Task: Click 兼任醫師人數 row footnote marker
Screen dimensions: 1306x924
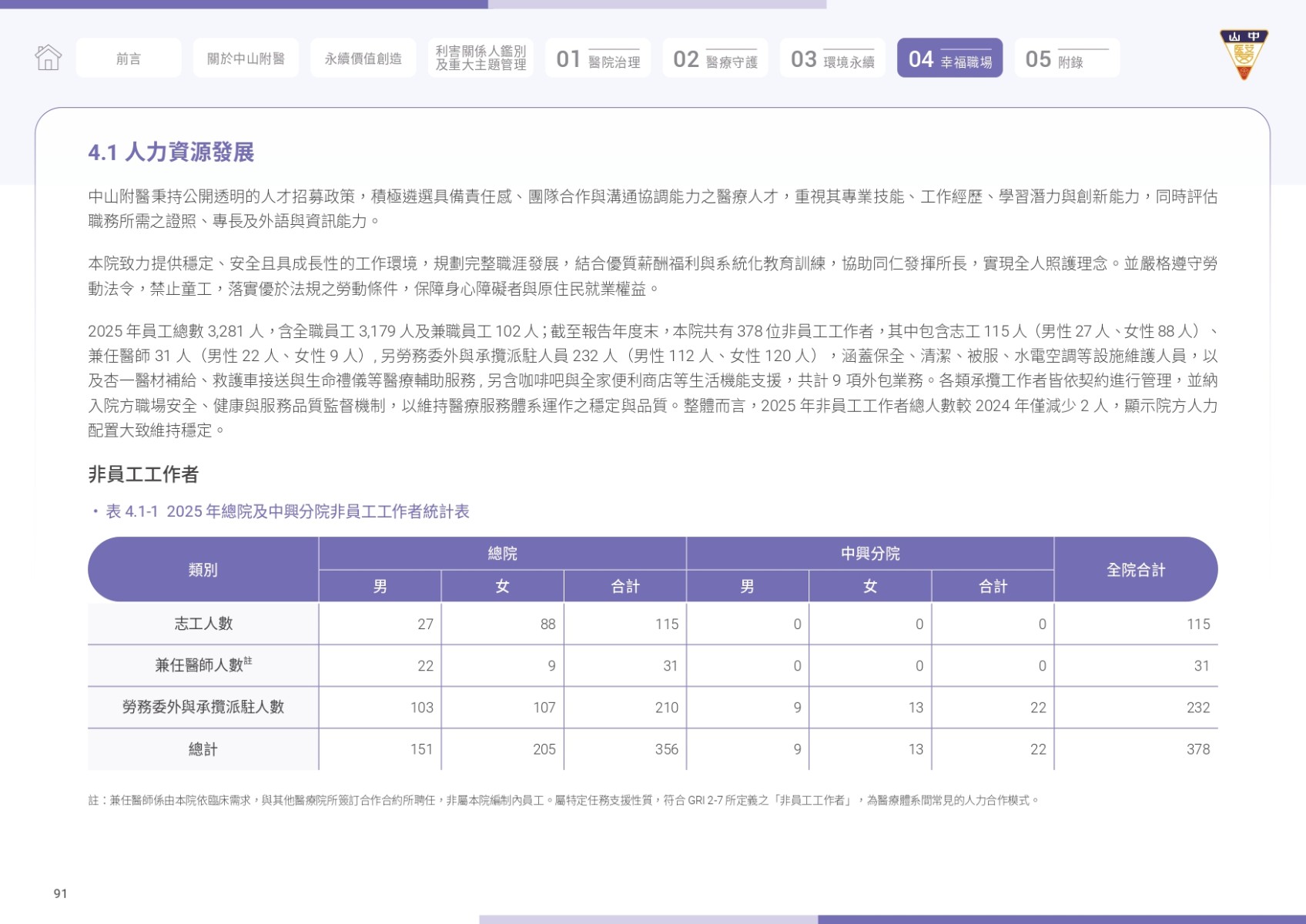Action: (x=248, y=661)
